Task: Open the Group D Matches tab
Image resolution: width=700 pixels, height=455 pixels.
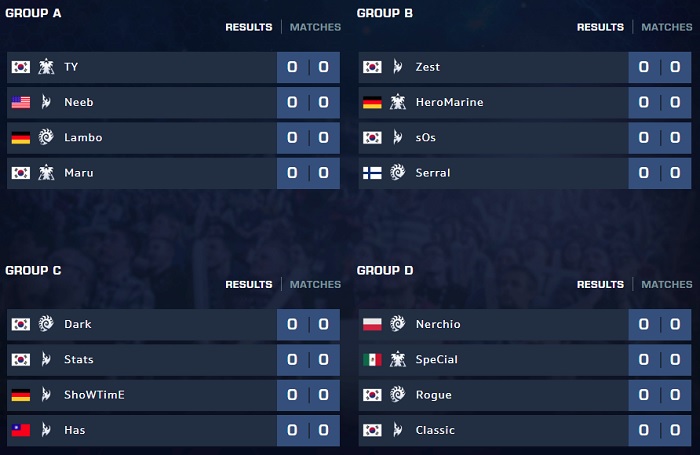Action: (x=667, y=284)
